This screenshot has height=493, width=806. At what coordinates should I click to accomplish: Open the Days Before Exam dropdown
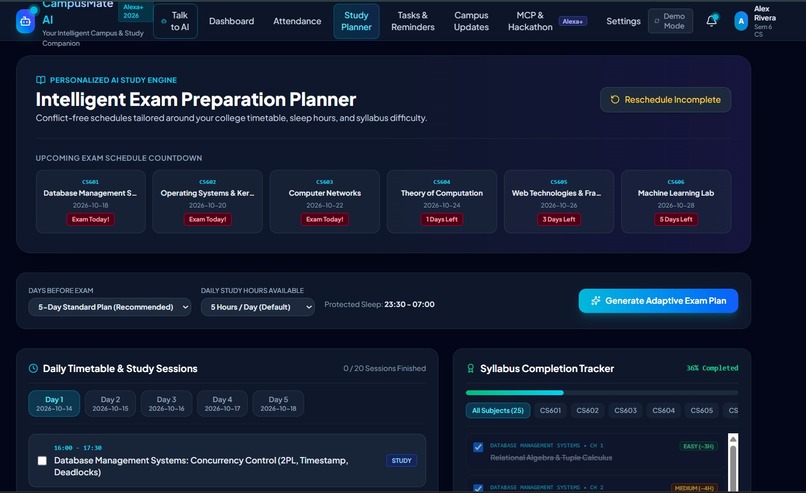[110, 307]
